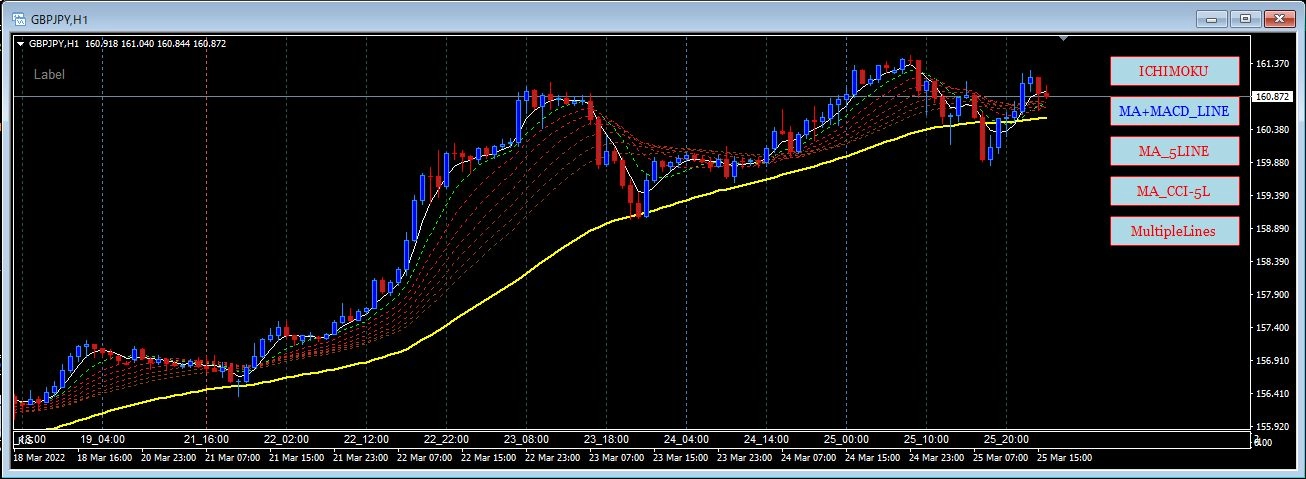Screen dimensions: 1306x479
Task: Click the 23_18:00 time label
Action: tap(605, 439)
